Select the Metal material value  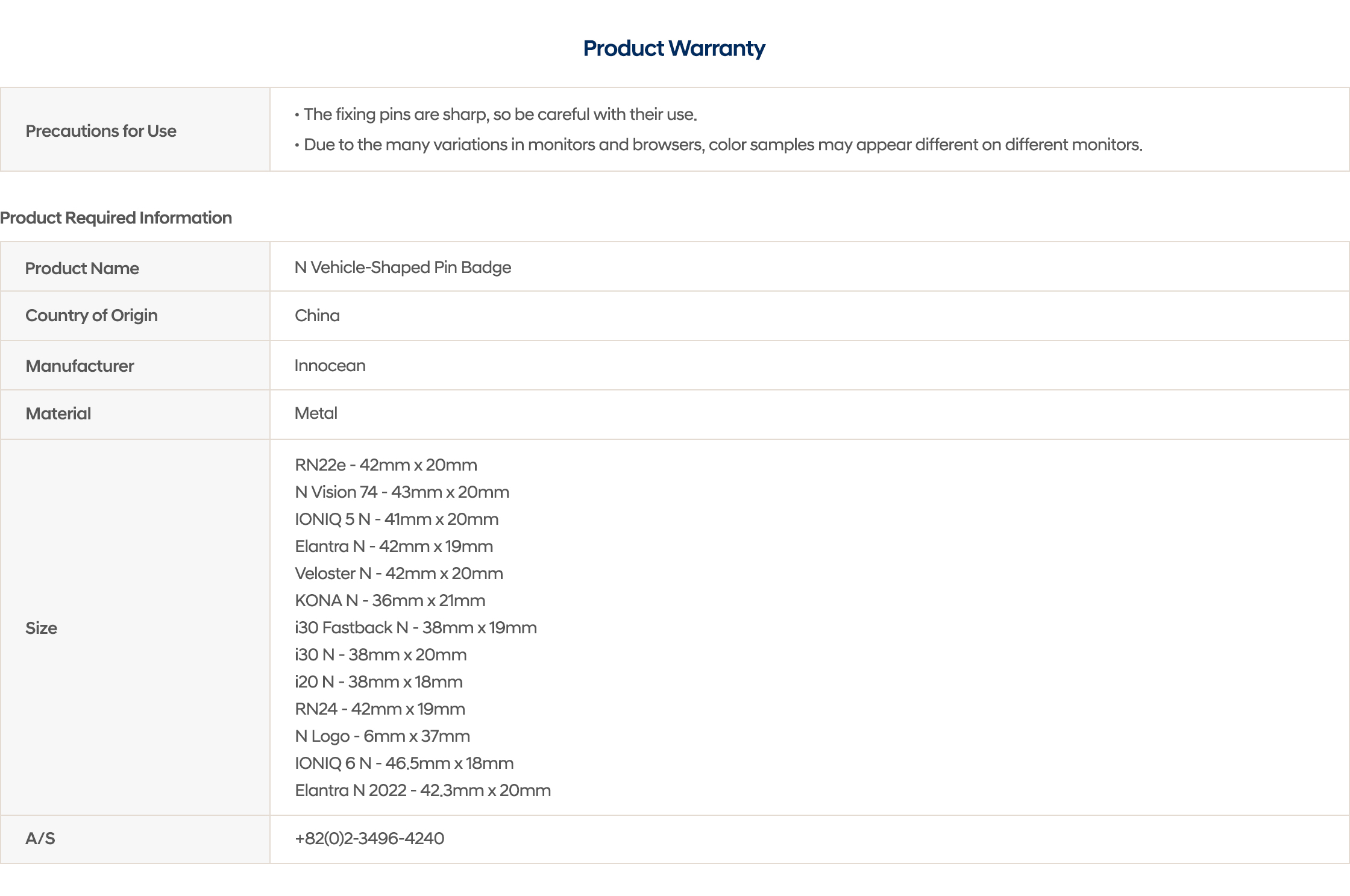(x=316, y=413)
